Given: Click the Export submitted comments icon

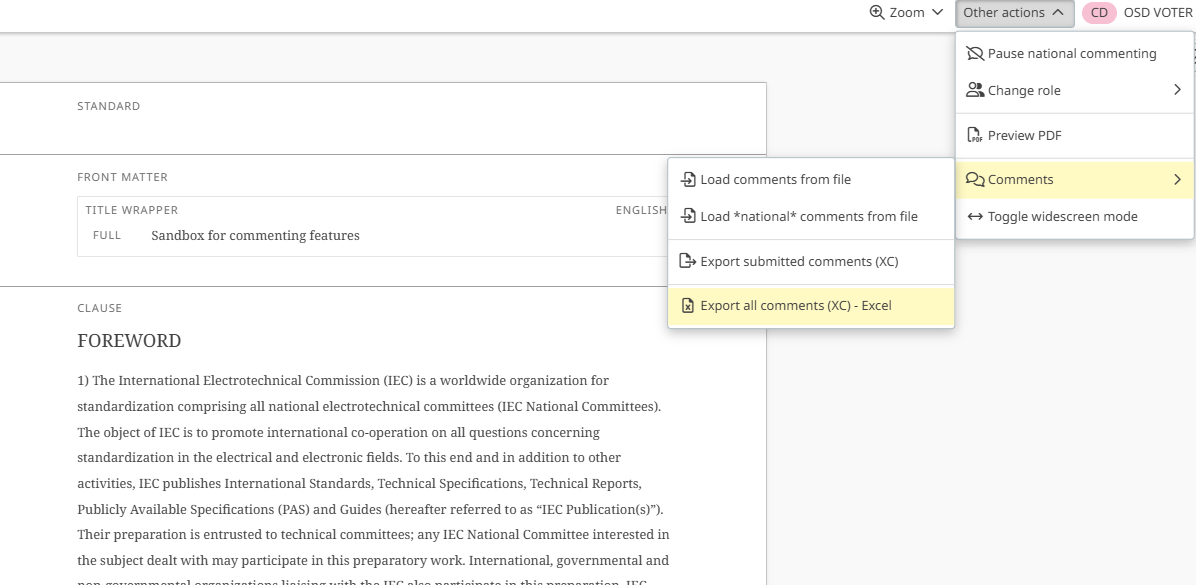Looking at the screenshot, I should point(688,262).
